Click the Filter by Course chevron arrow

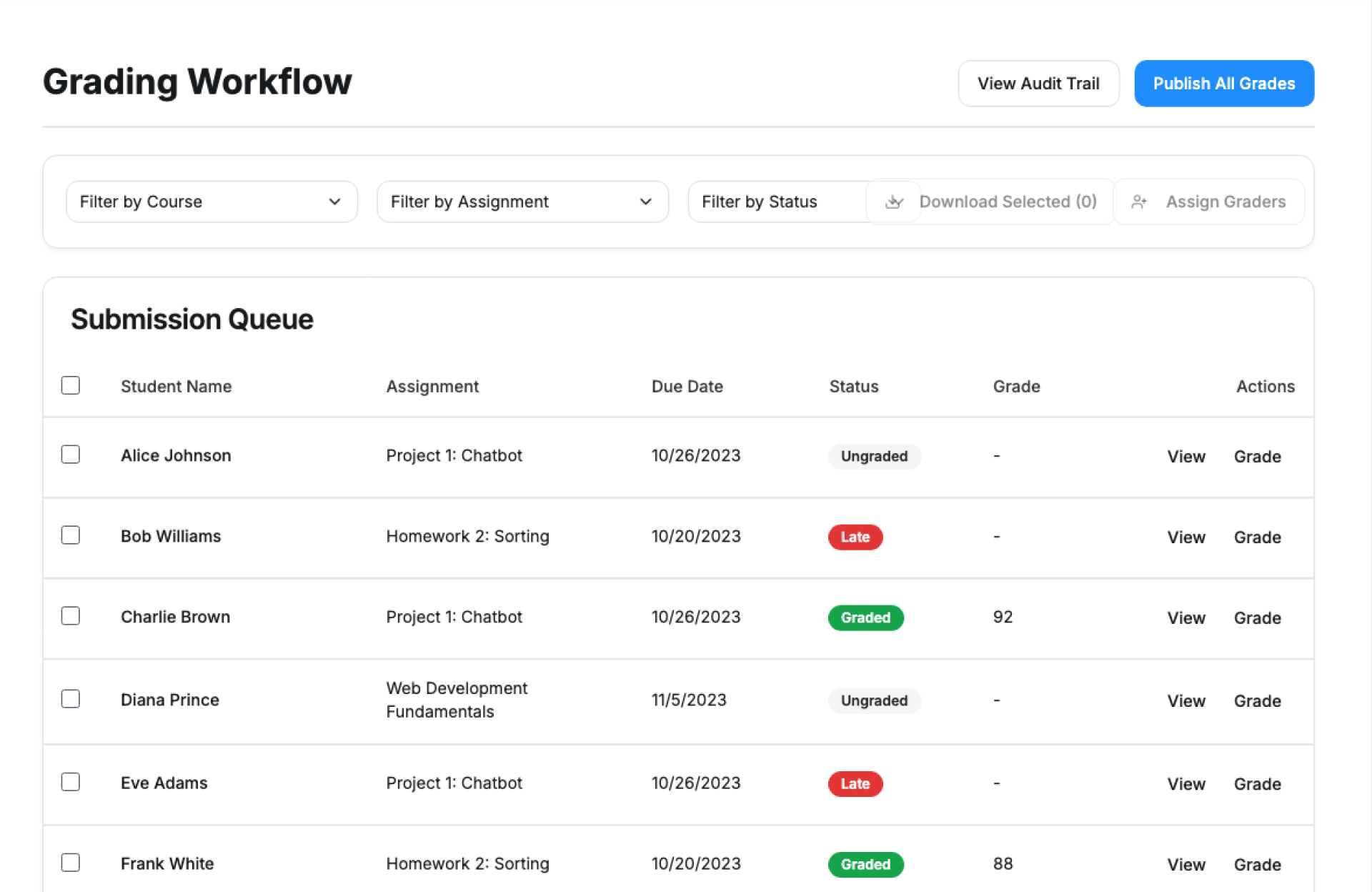pyautogui.click(x=334, y=202)
